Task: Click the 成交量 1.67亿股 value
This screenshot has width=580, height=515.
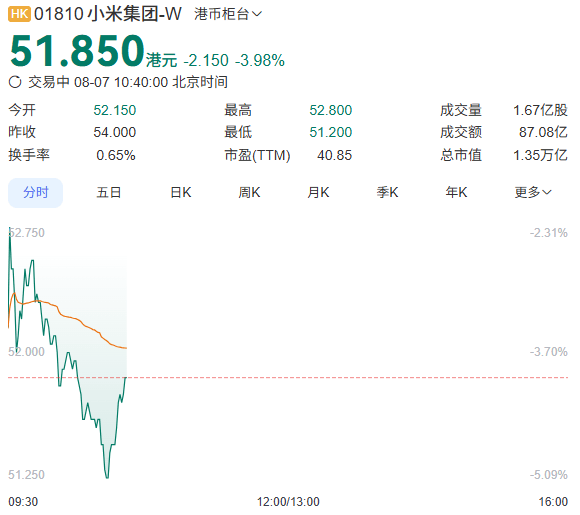Action: click(x=540, y=110)
